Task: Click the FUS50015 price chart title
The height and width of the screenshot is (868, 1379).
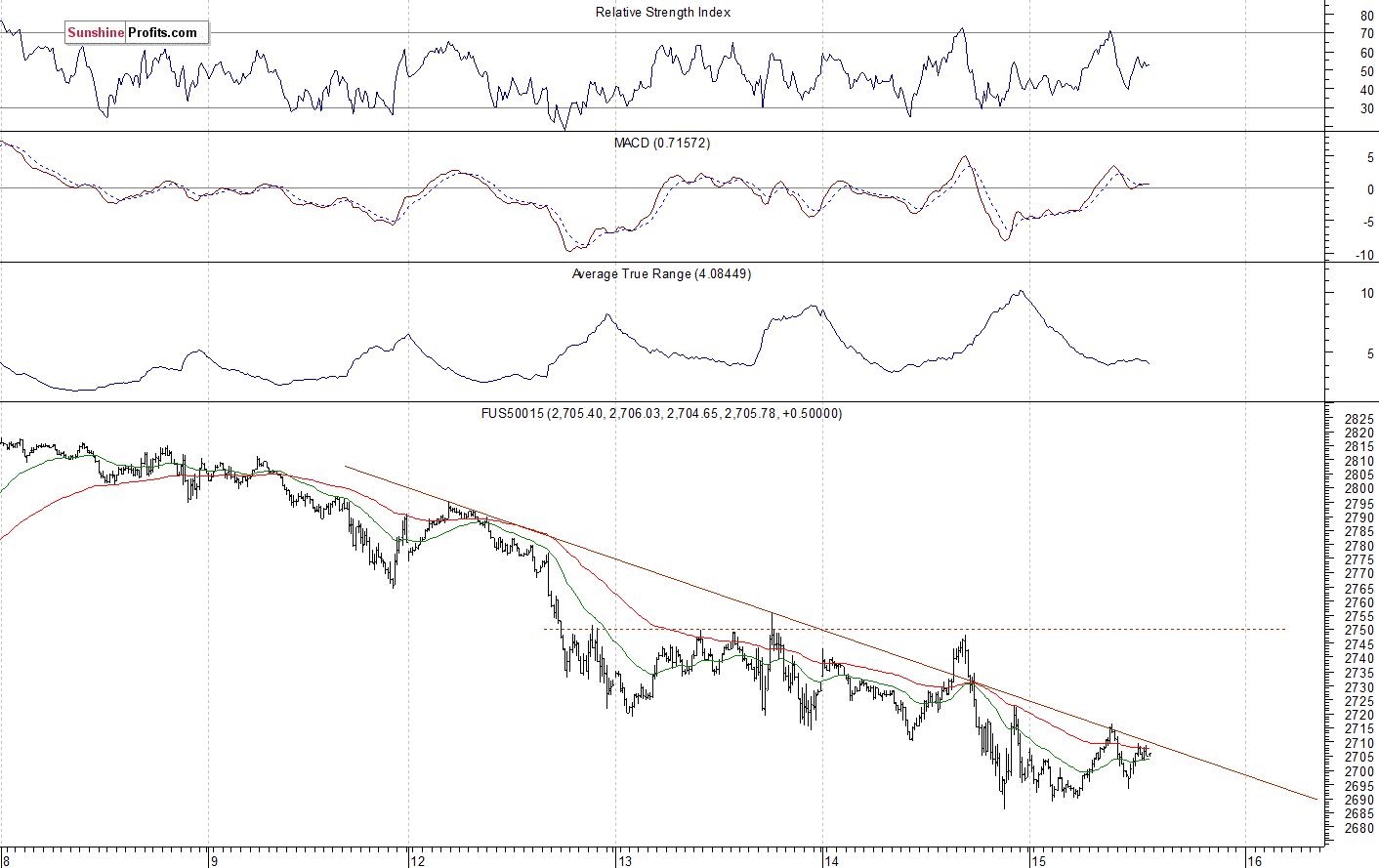Action: [661, 414]
